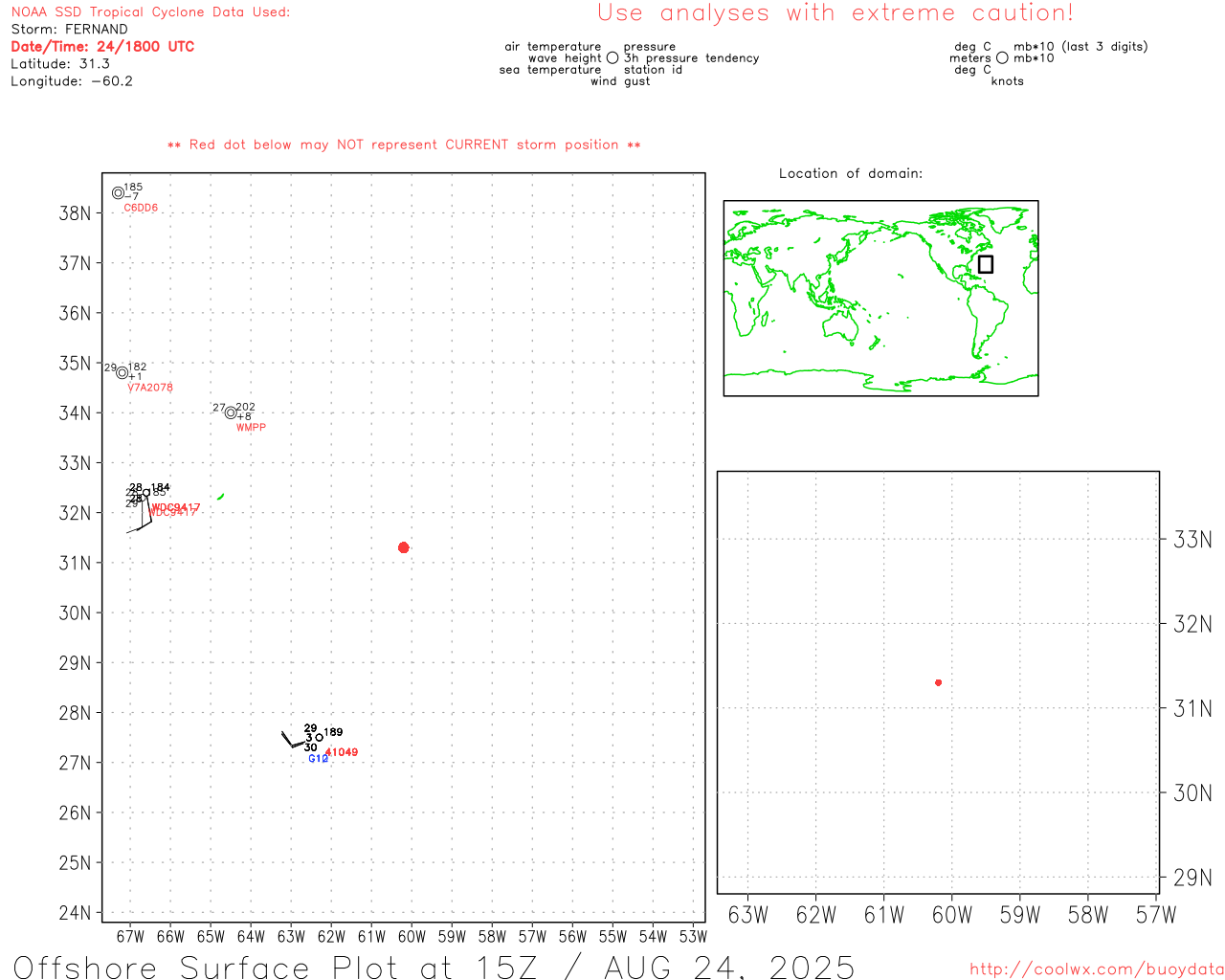The width and height of the screenshot is (1225, 980).
Task: Click '3h pressure tendency' legend text
Action: 691,57
